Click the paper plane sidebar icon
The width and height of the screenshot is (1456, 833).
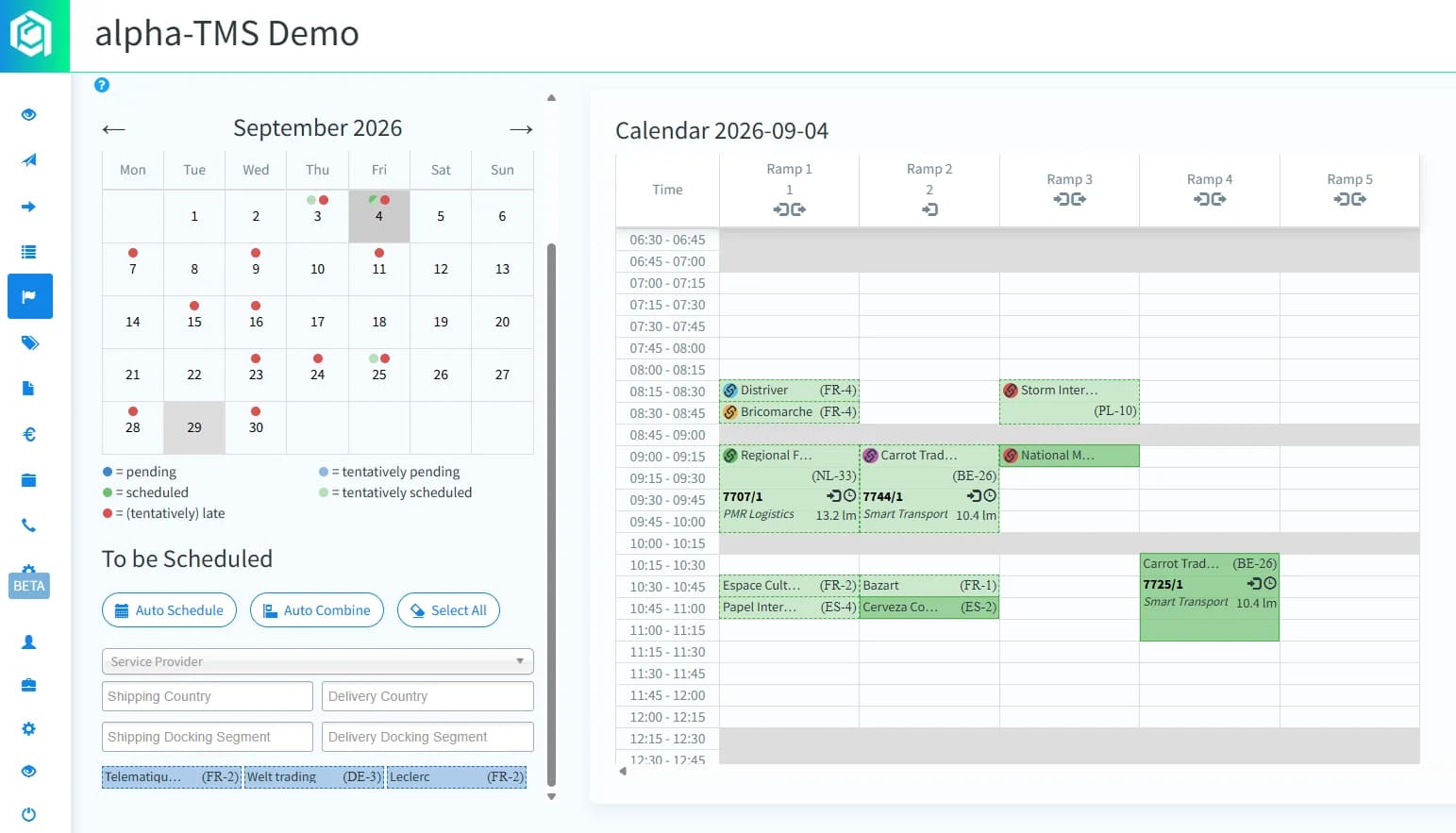pos(29,160)
